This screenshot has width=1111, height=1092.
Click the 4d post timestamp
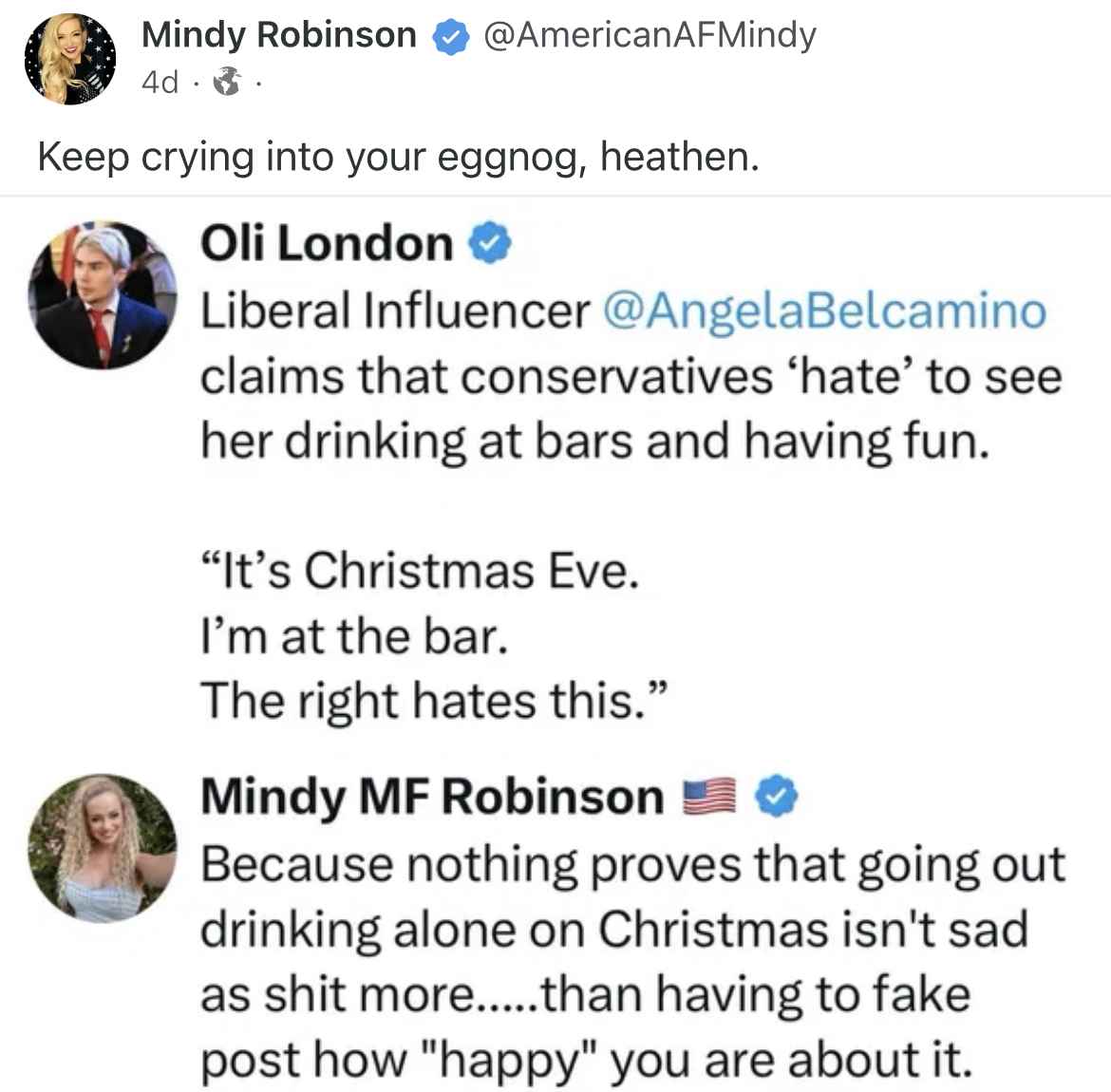coord(160,83)
